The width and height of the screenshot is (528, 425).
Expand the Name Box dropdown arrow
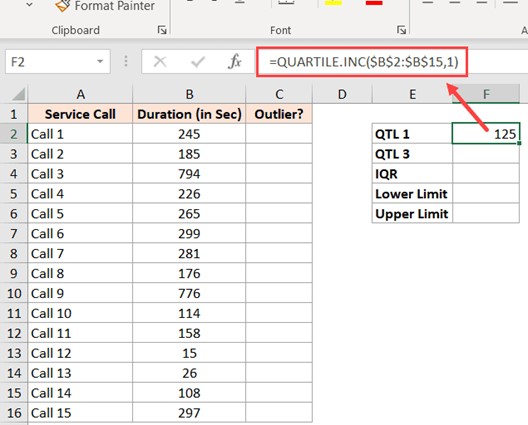point(100,62)
